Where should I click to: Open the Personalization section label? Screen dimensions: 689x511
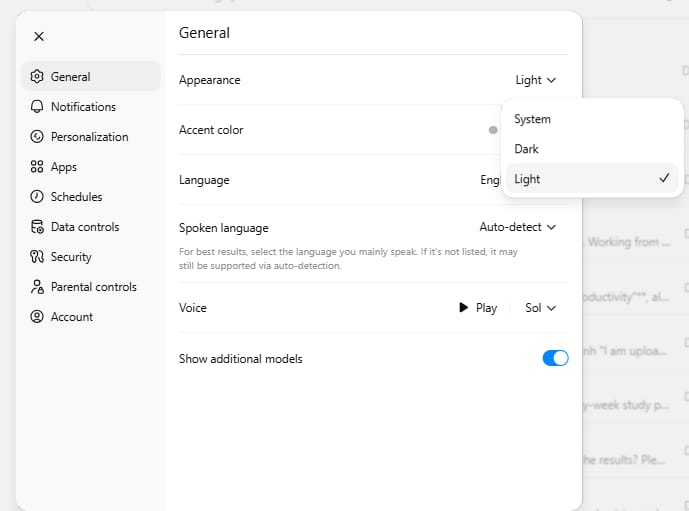coord(90,137)
